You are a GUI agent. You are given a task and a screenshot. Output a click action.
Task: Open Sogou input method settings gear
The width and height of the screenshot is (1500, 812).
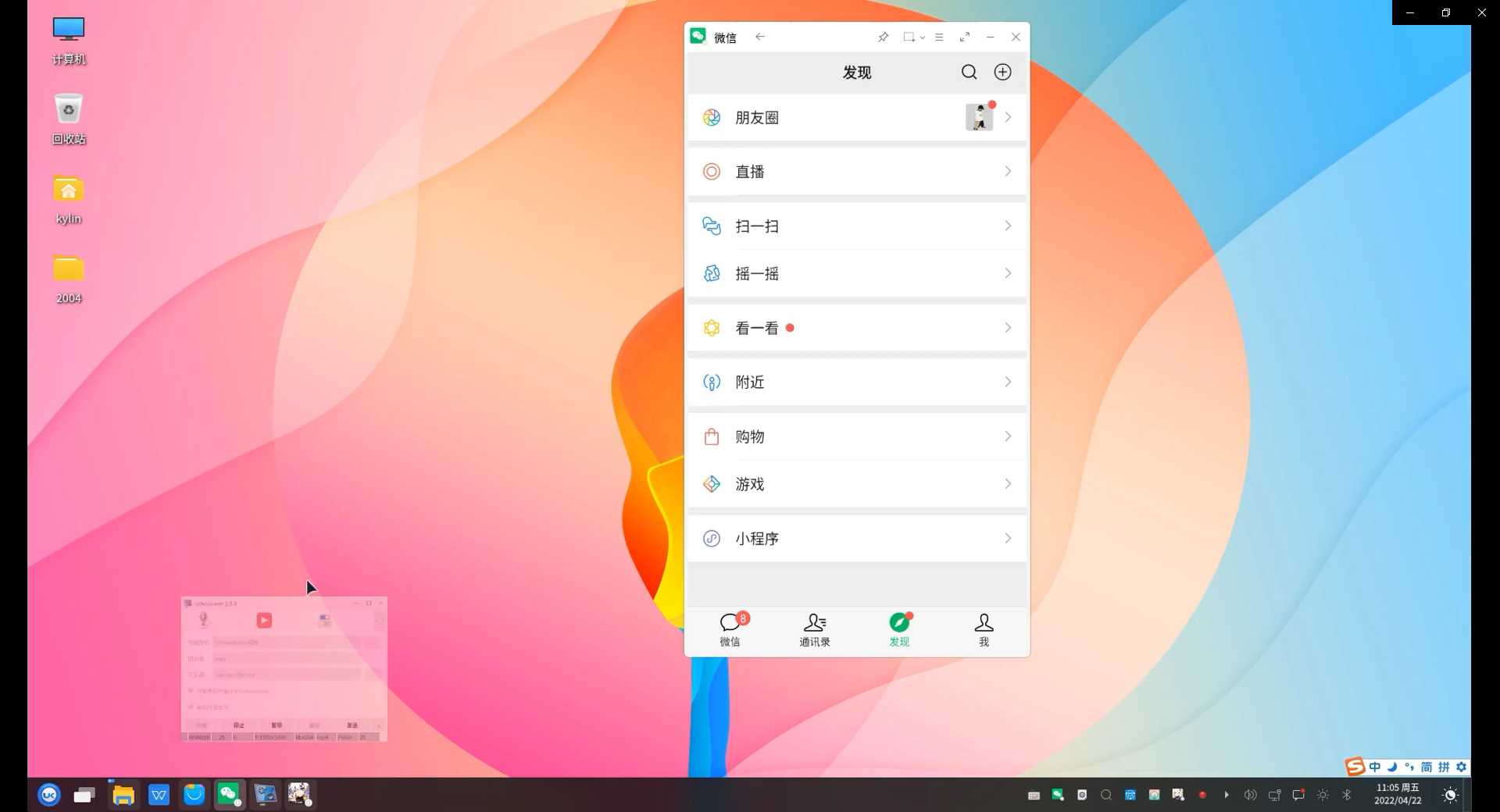pyautogui.click(x=1461, y=767)
